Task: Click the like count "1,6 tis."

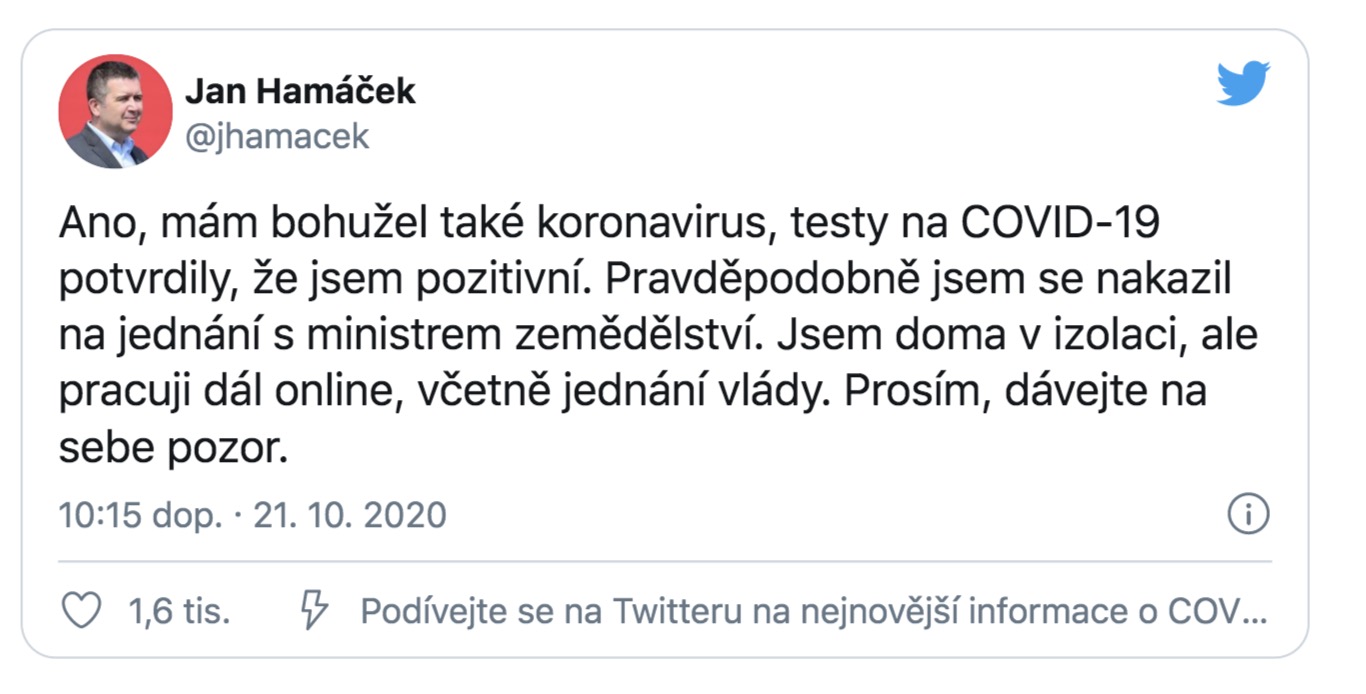Action: point(180,611)
